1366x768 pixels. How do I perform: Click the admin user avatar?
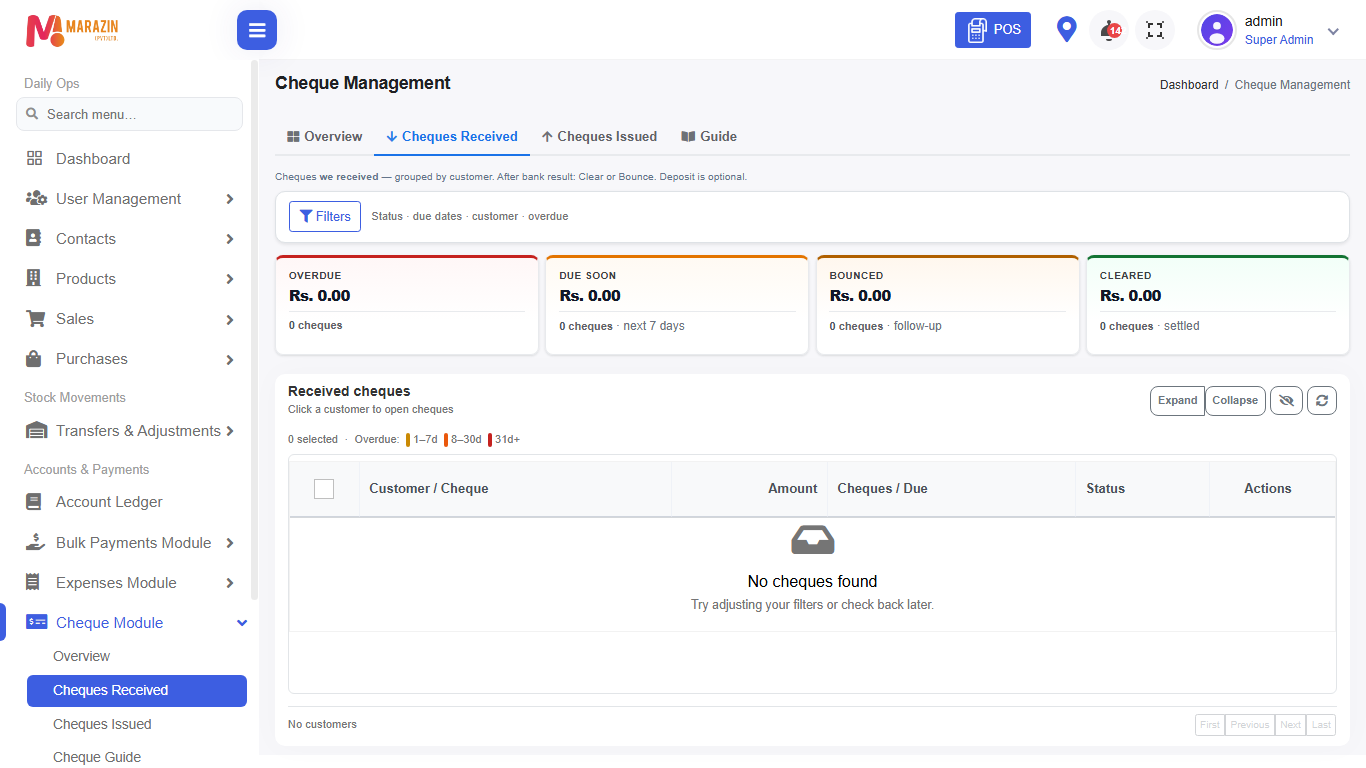1217,30
